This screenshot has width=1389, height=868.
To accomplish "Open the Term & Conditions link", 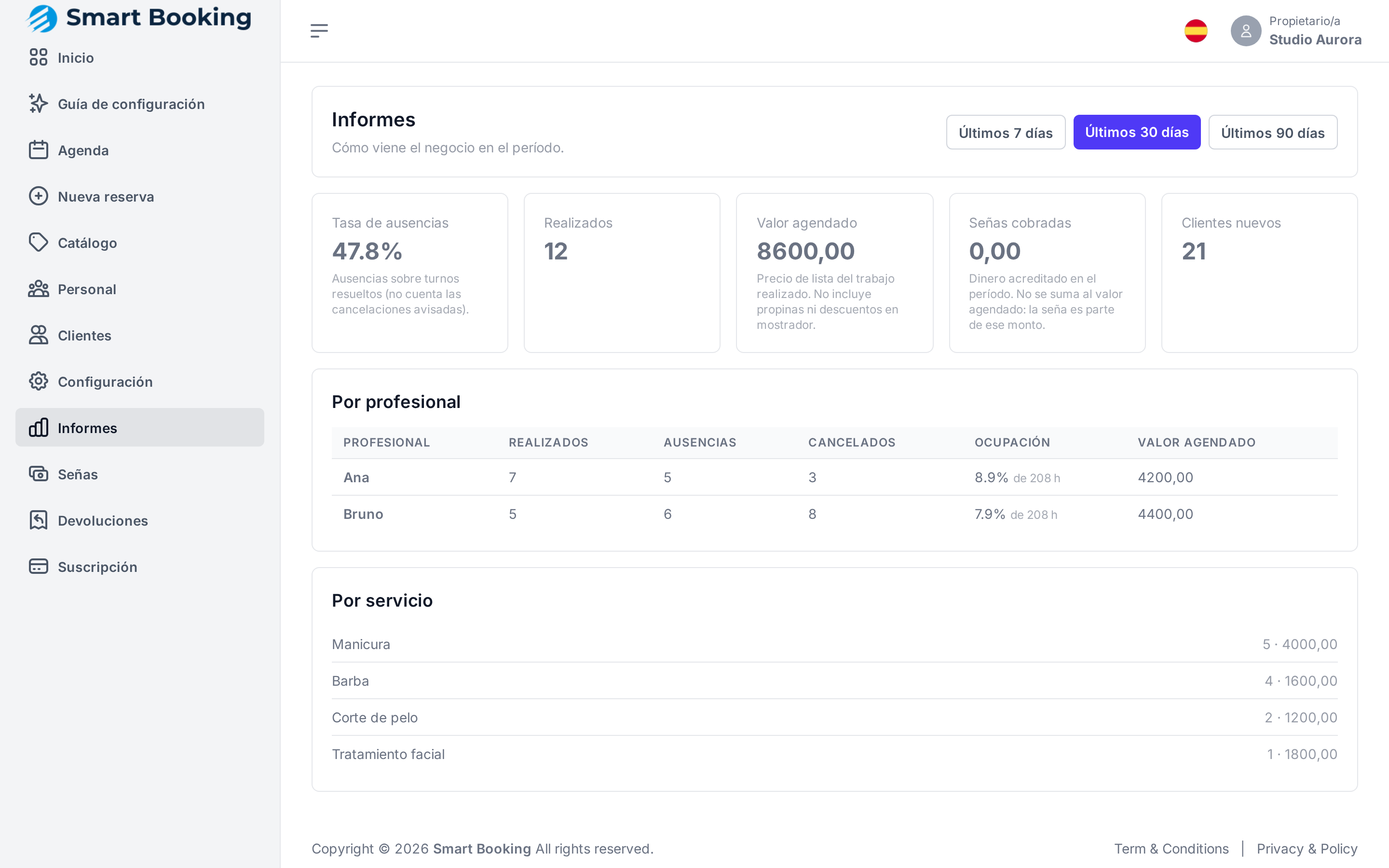I will click(x=1171, y=849).
